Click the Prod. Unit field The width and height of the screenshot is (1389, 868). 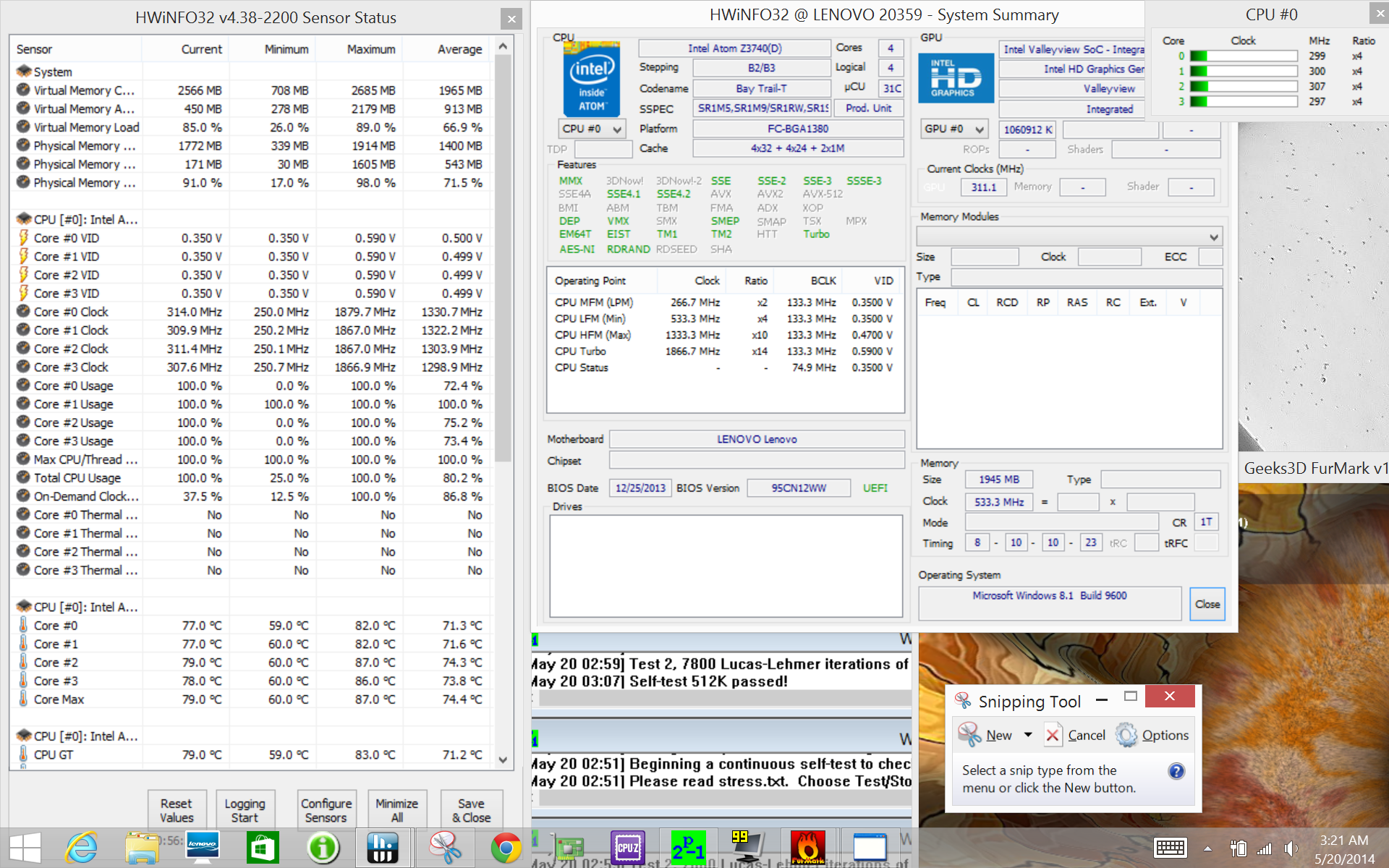[869, 108]
